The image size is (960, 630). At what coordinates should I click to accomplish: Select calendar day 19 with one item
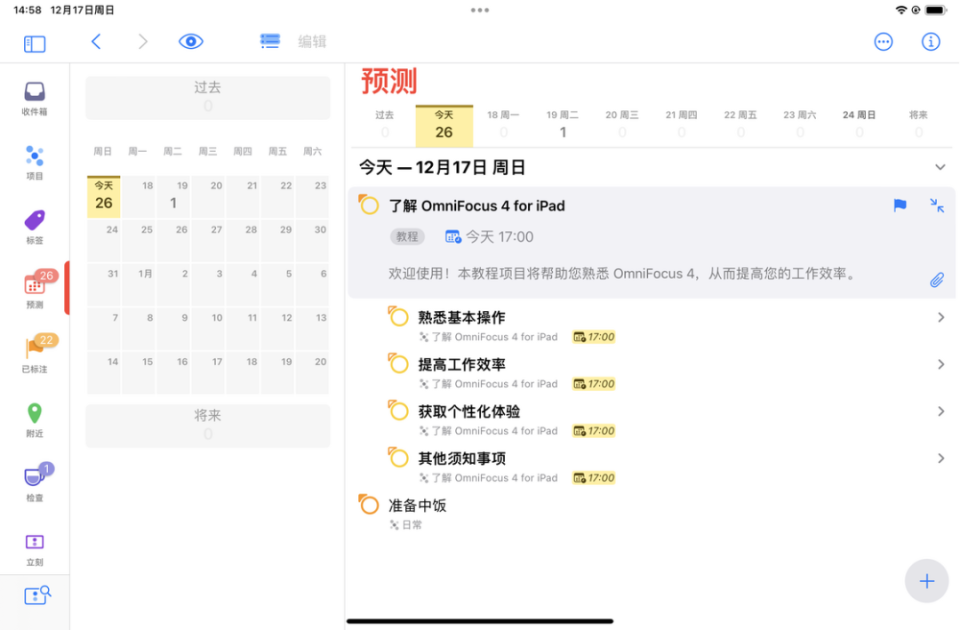tap(173, 197)
